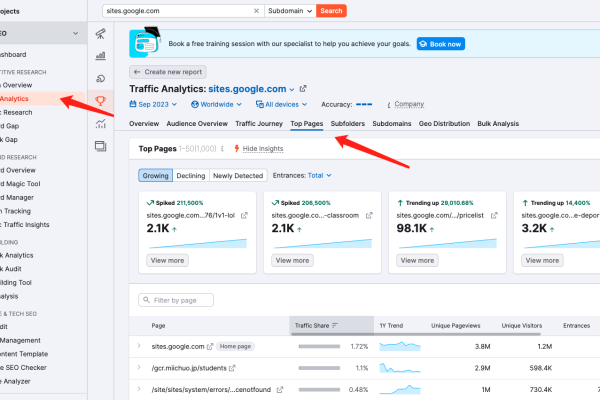Open SEO Content Template in sidebar
The height and width of the screenshot is (400, 600).
click(24, 354)
